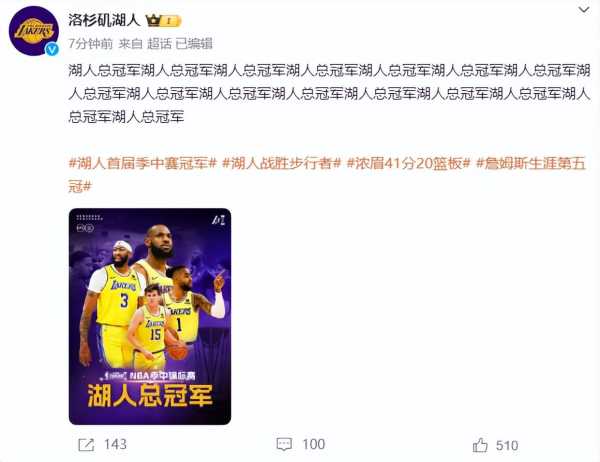Click the repost count 143
The width and height of the screenshot is (600, 462).
pyautogui.click(x=116, y=445)
